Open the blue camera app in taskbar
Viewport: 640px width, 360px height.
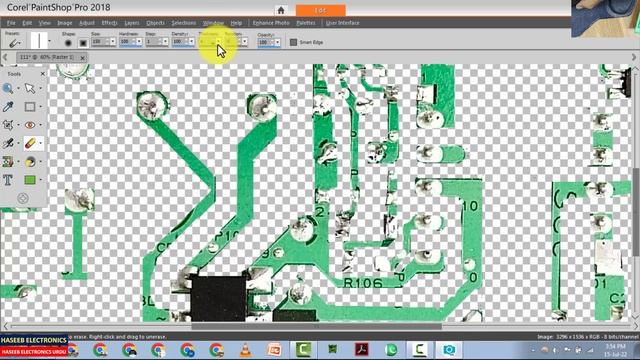point(449,350)
